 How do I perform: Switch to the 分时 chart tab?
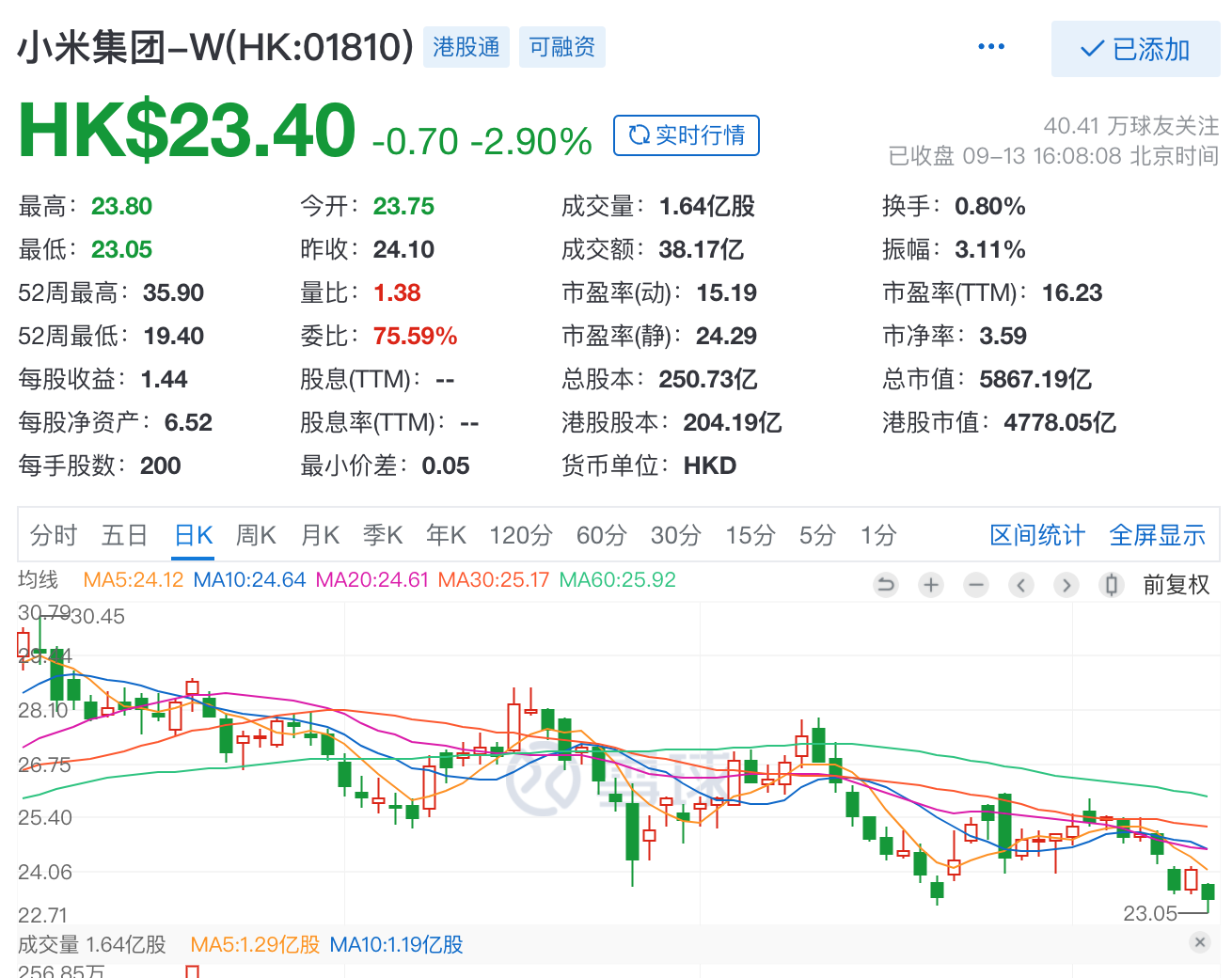click(53, 534)
